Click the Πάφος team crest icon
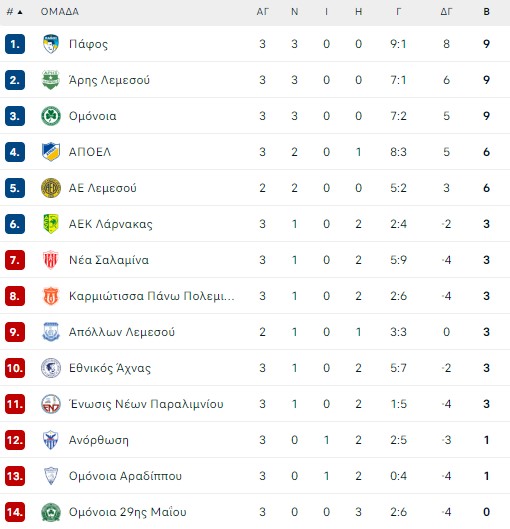The height and width of the screenshot is (529, 510). 51,44
